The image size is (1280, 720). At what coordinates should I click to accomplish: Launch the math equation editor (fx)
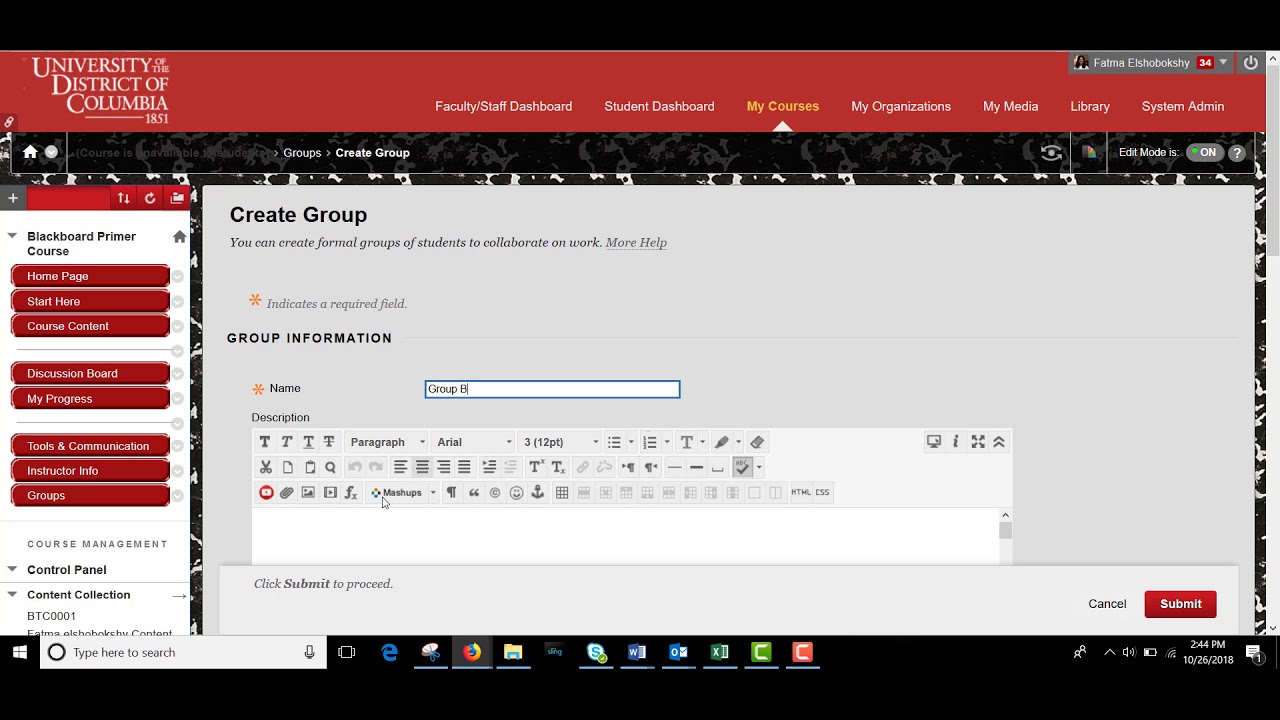point(351,492)
